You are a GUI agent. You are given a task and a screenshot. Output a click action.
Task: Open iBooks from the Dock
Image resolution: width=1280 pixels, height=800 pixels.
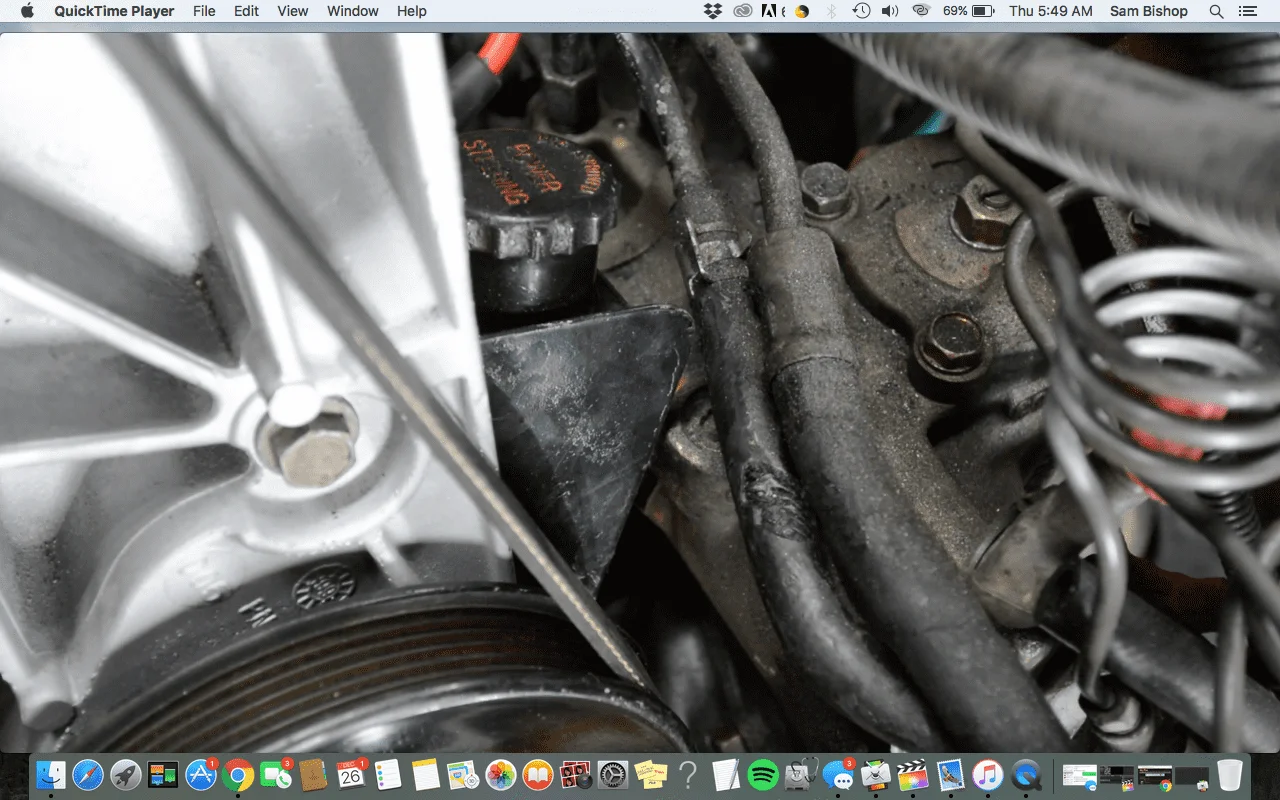coord(538,774)
